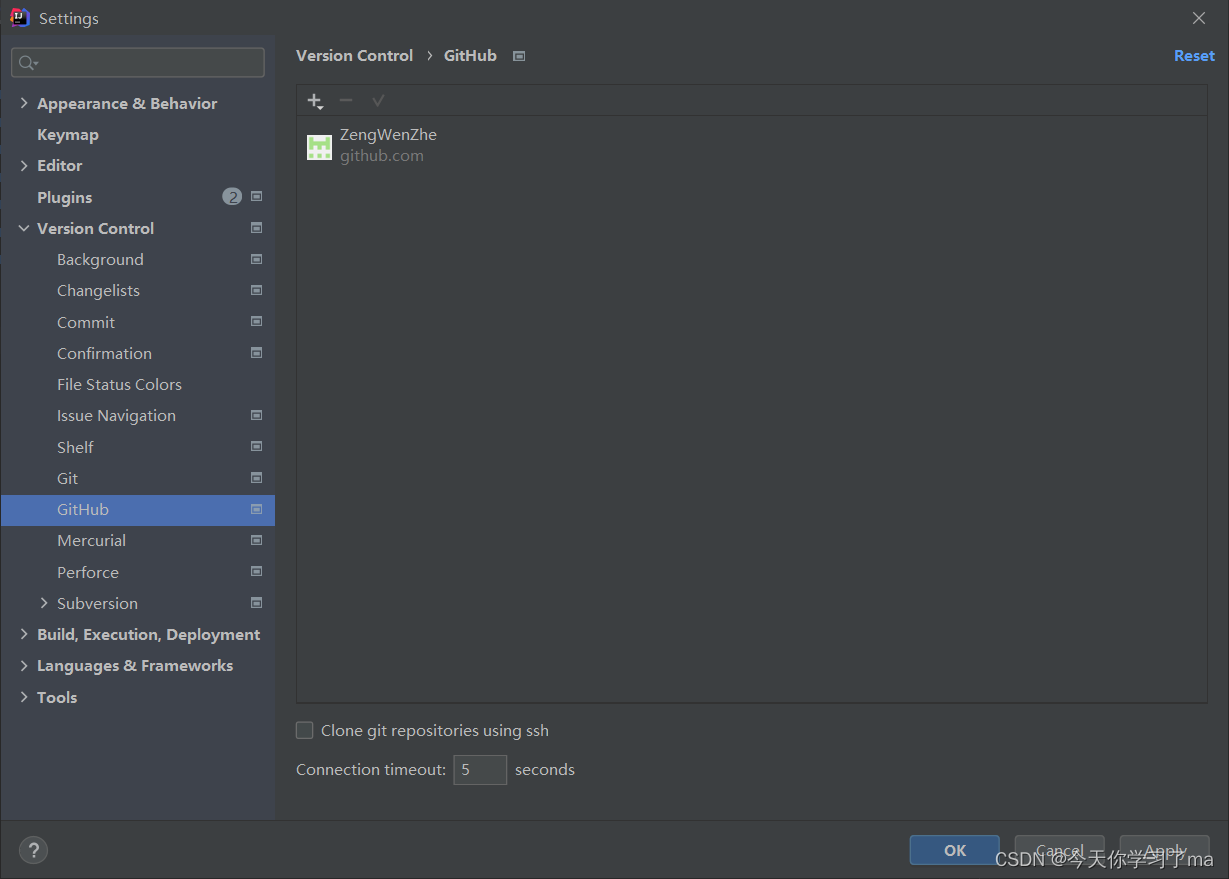This screenshot has height=879, width=1229.
Task: Expand the Subversion node
Action: point(44,603)
